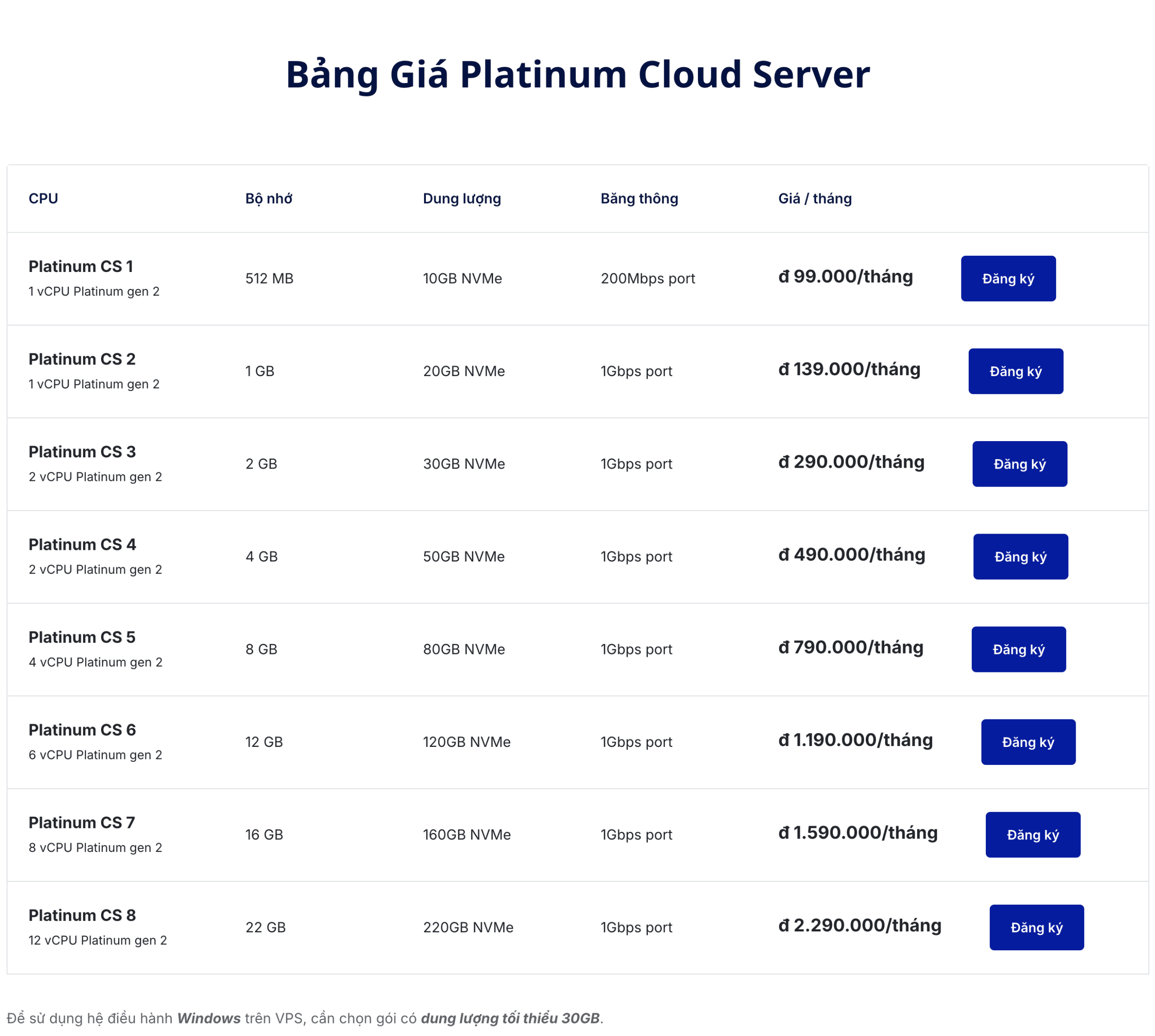
Task: Click the Bộ nhớ column header
Action: [268, 198]
